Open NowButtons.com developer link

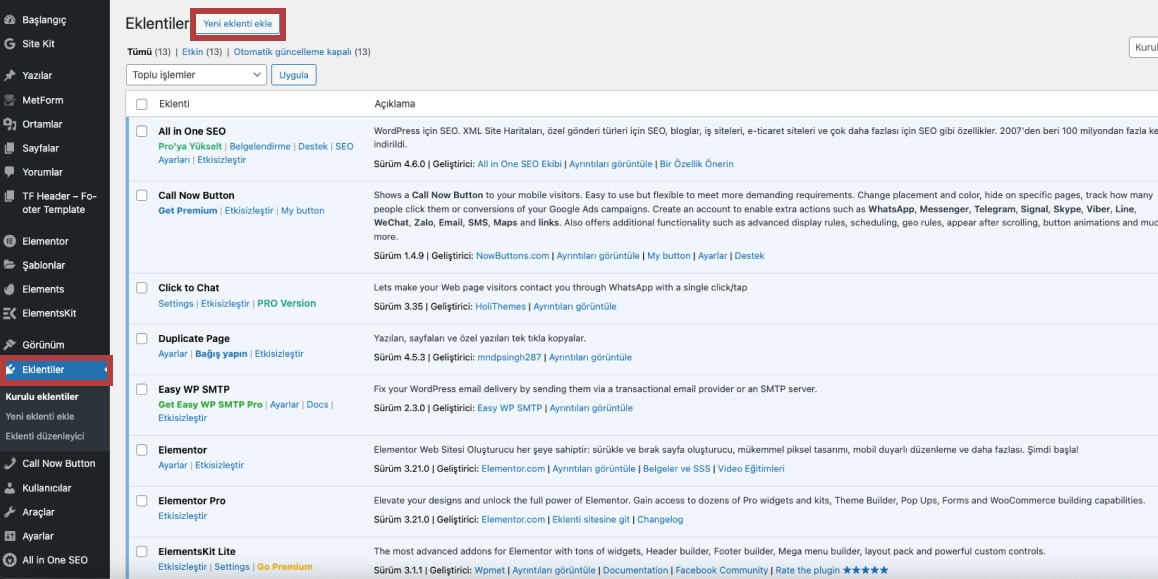(x=513, y=256)
